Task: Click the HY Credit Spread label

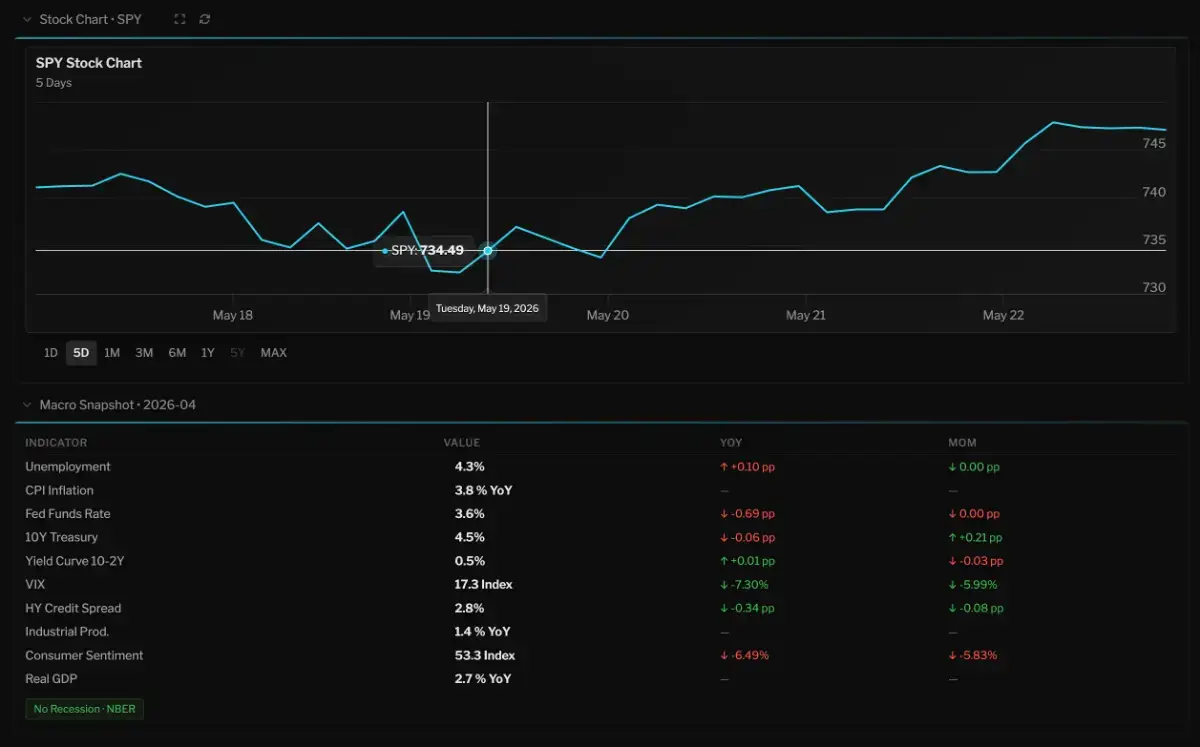Action: pyautogui.click(x=73, y=608)
